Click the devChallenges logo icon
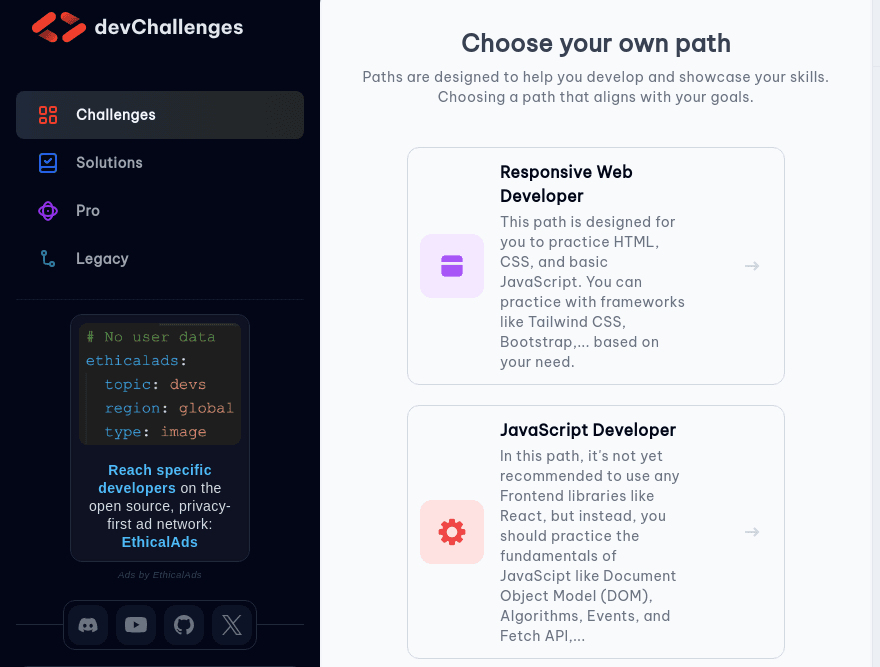The image size is (880, 667). pos(59,27)
